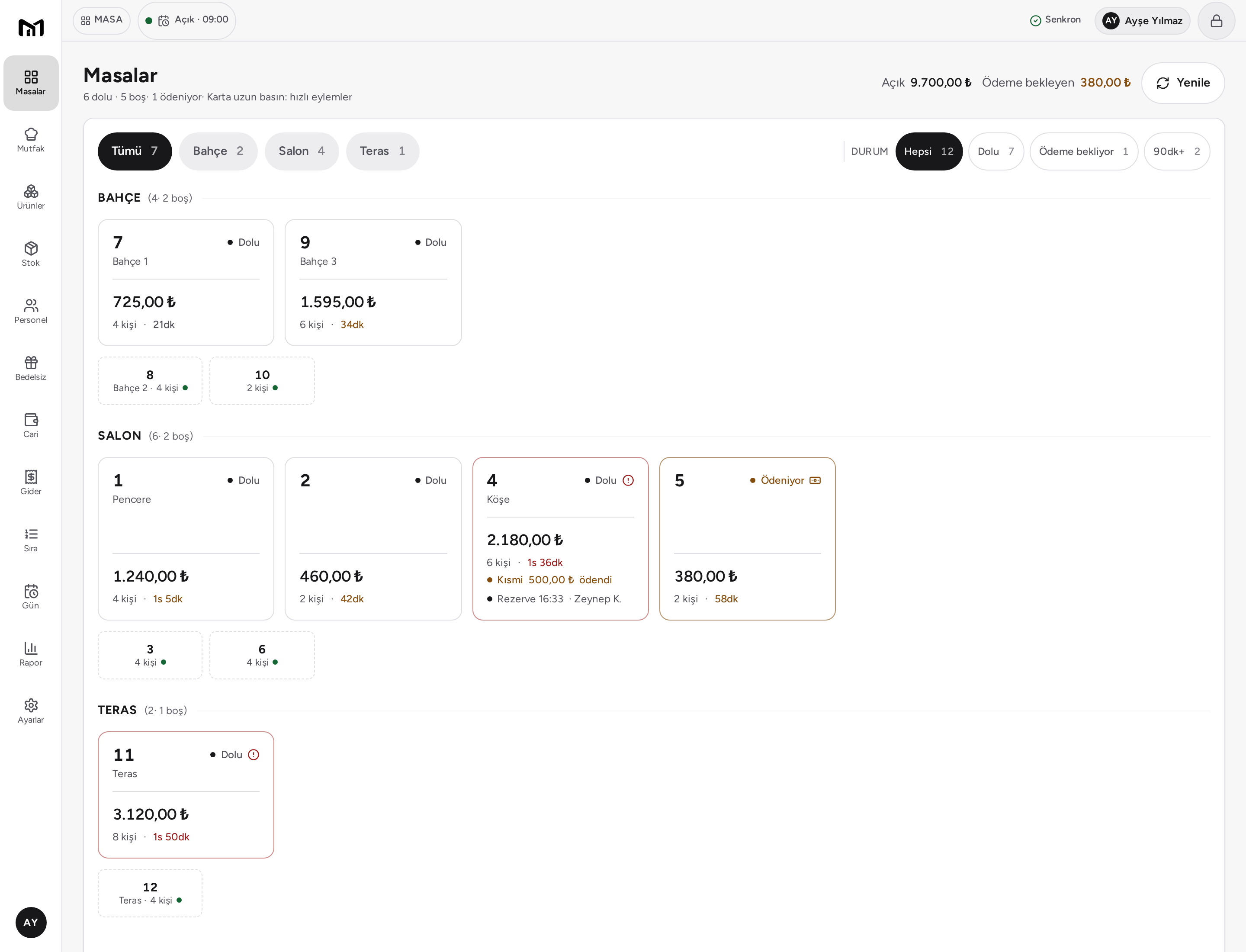Click the alert icon on table 4

(628, 480)
